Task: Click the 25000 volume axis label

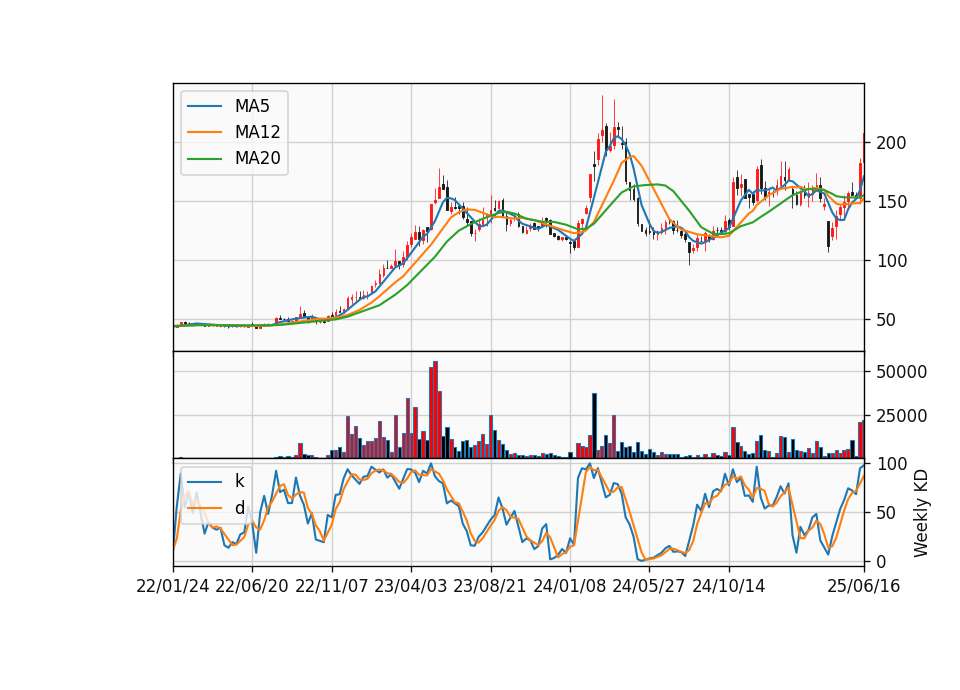Action: (x=901, y=416)
